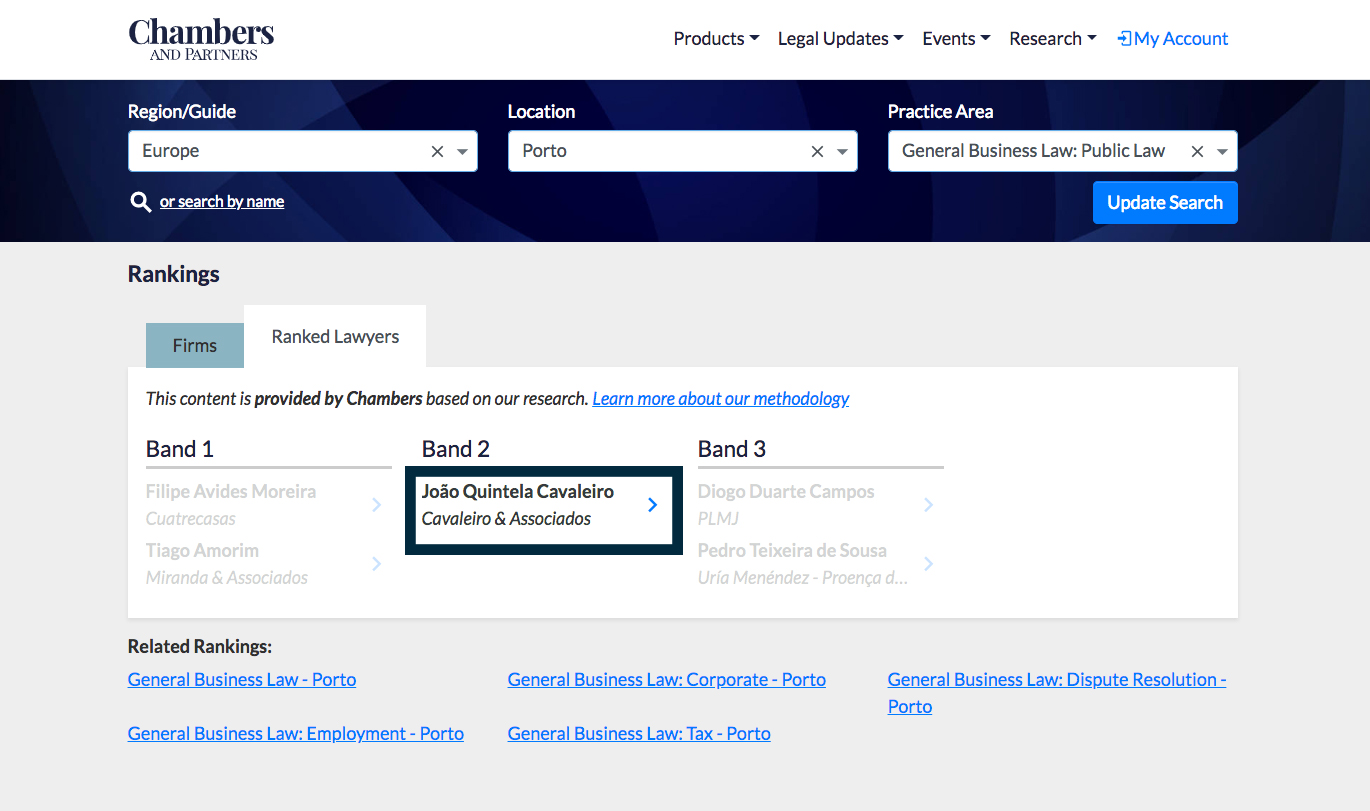This screenshot has width=1370, height=811.
Task: Open 'Learn more about our methodology' link
Action: click(x=721, y=399)
